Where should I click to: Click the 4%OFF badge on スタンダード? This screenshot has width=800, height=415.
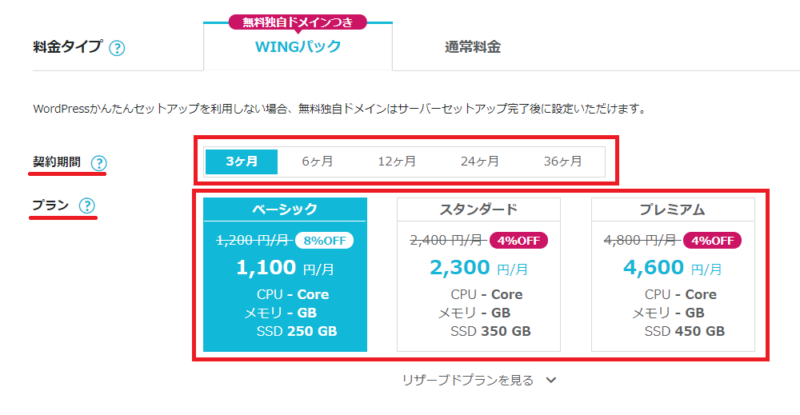tap(521, 240)
